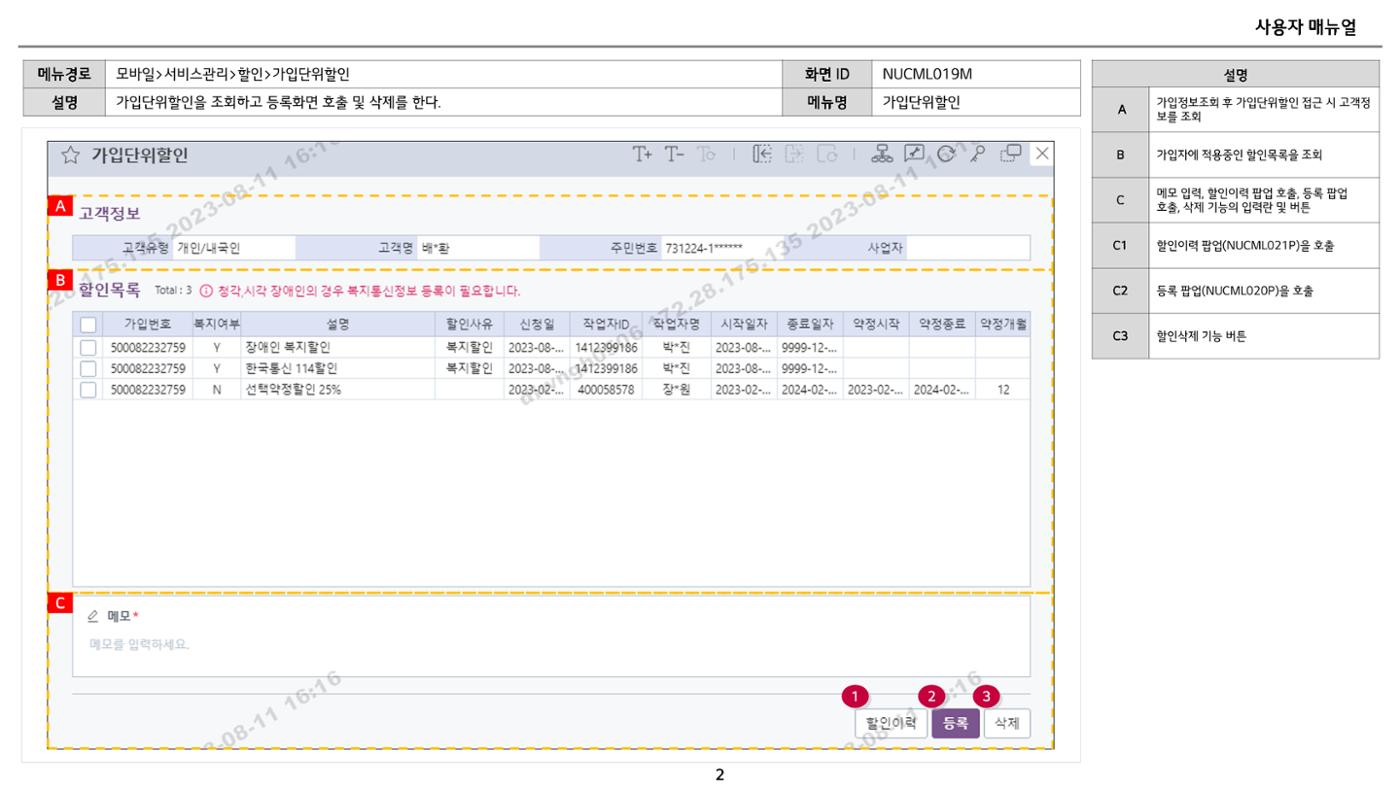Click the purple 등록 button
This screenshot has width=1400, height=788.
click(x=955, y=724)
